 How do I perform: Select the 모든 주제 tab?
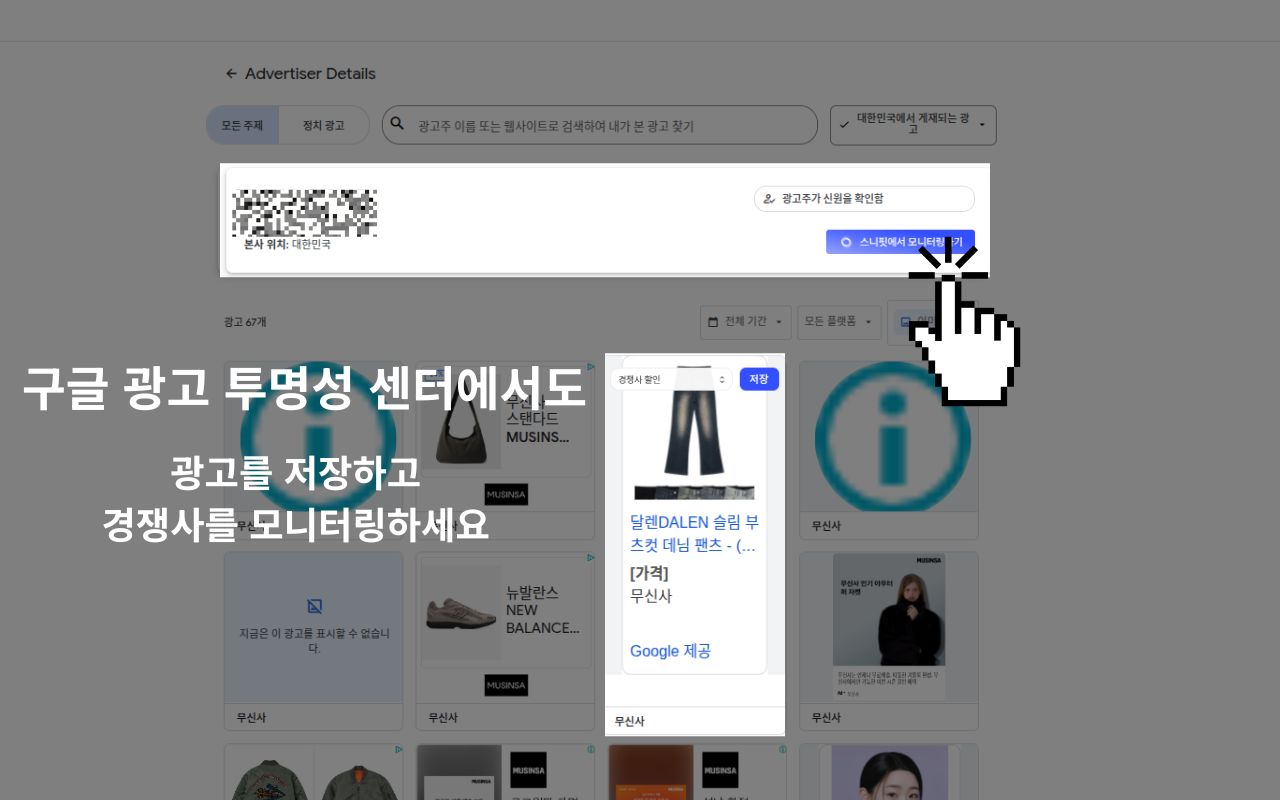point(242,126)
